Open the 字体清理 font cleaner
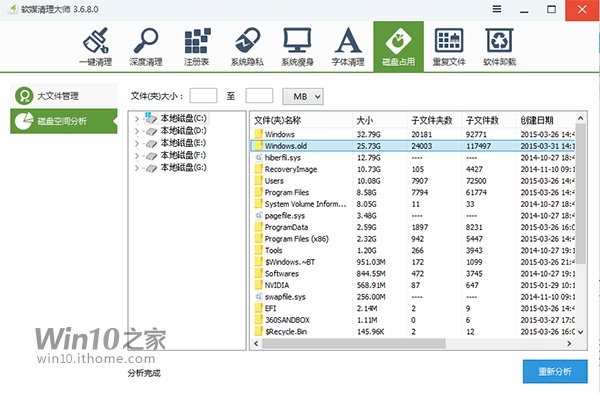This screenshot has height=393, width=600. pos(348,47)
